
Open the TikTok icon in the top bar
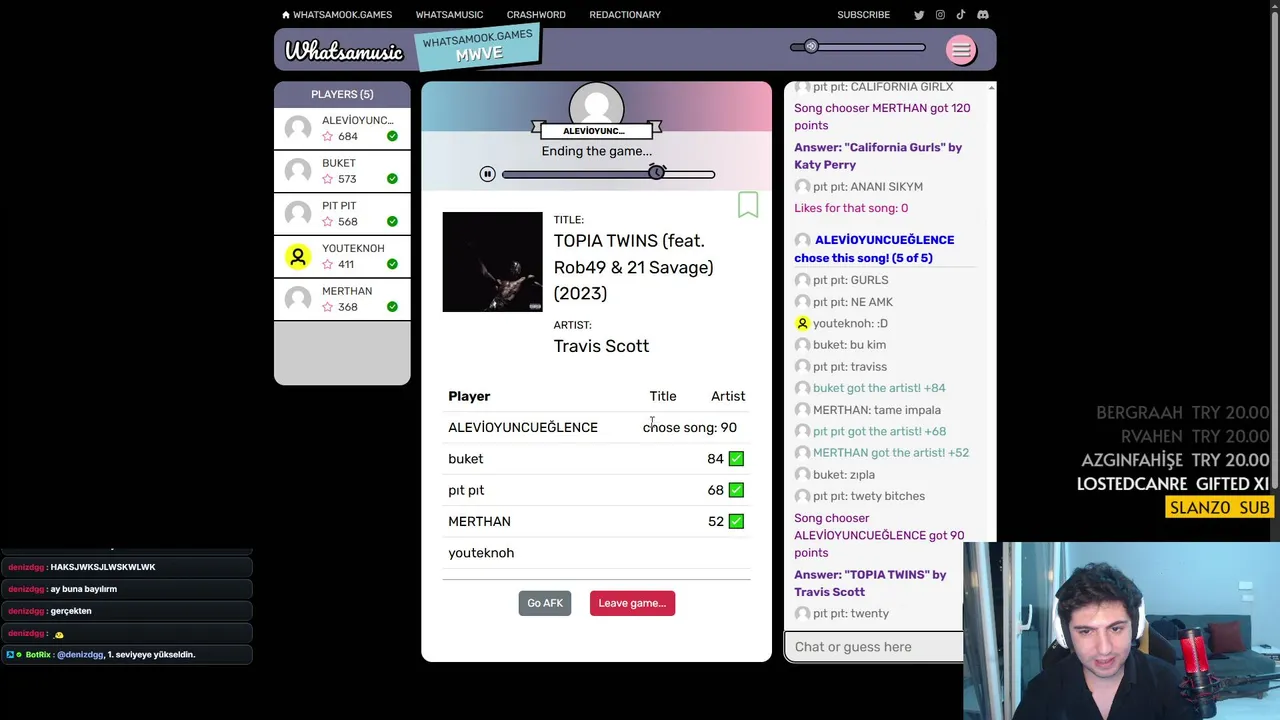pos(961,15)
